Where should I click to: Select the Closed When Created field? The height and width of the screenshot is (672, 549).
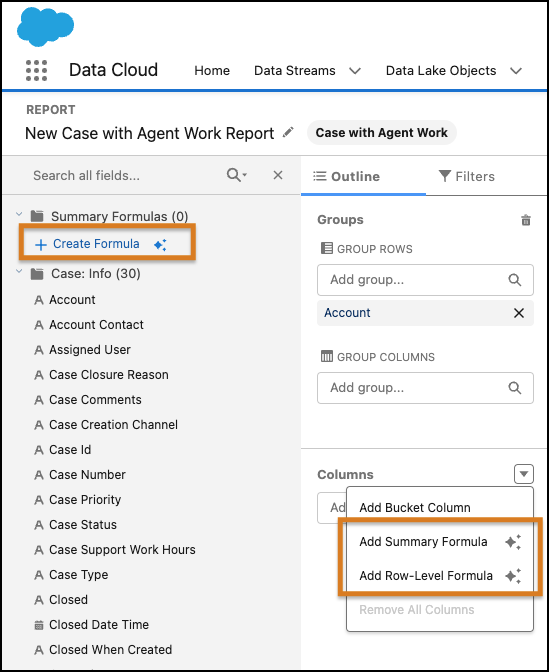coord(111,650)
